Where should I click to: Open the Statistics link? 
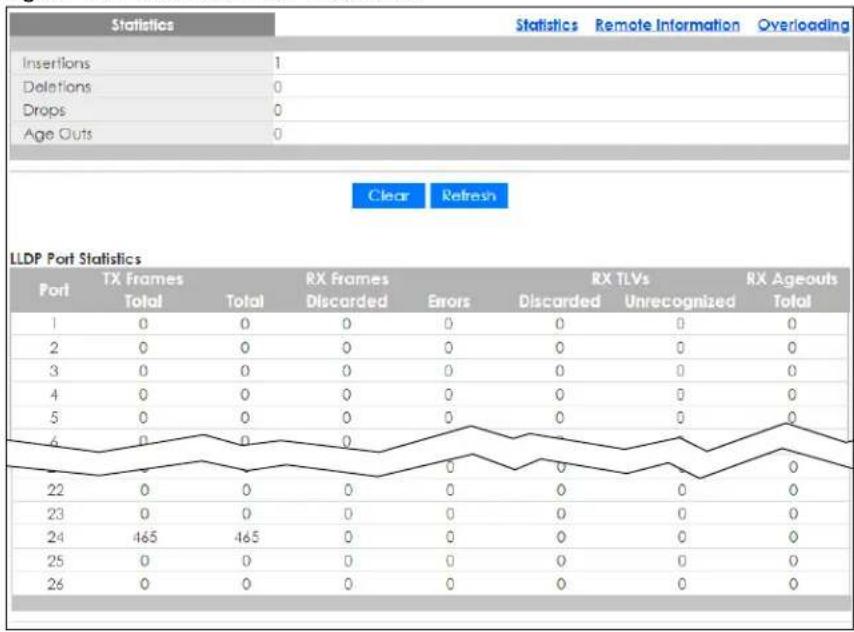click(546, 25)
